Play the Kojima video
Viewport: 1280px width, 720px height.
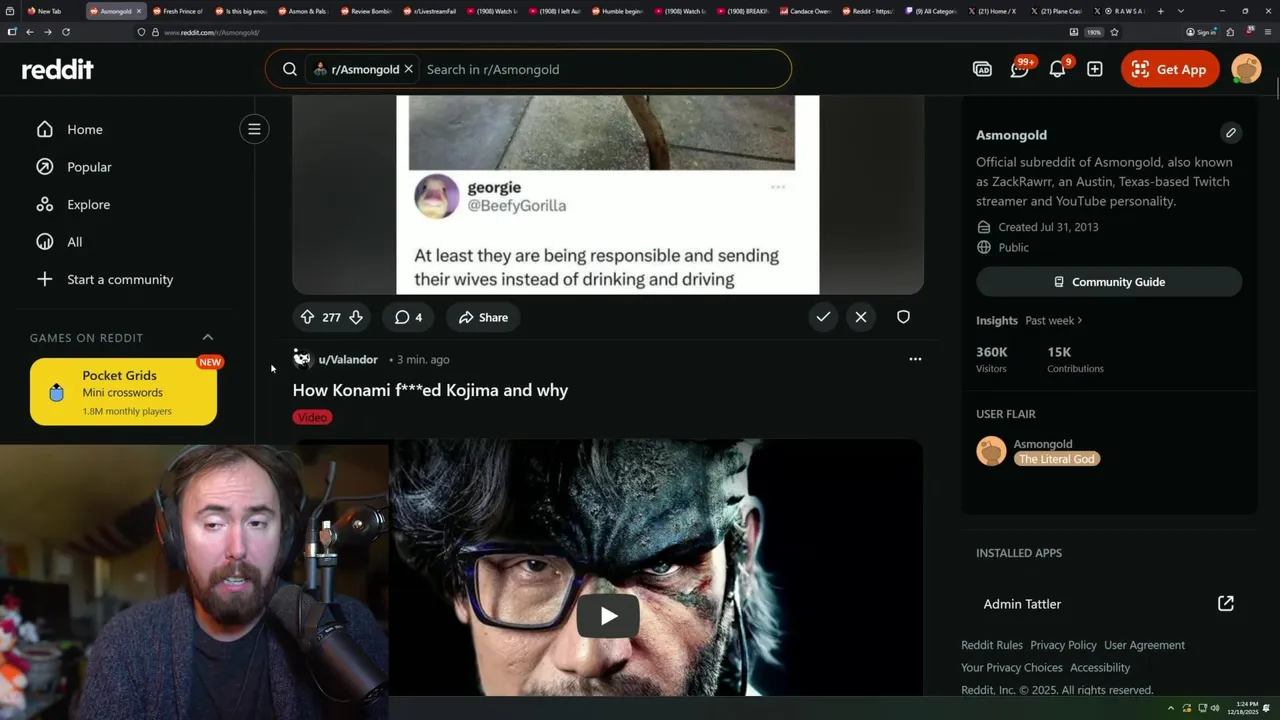pos(608,616)
